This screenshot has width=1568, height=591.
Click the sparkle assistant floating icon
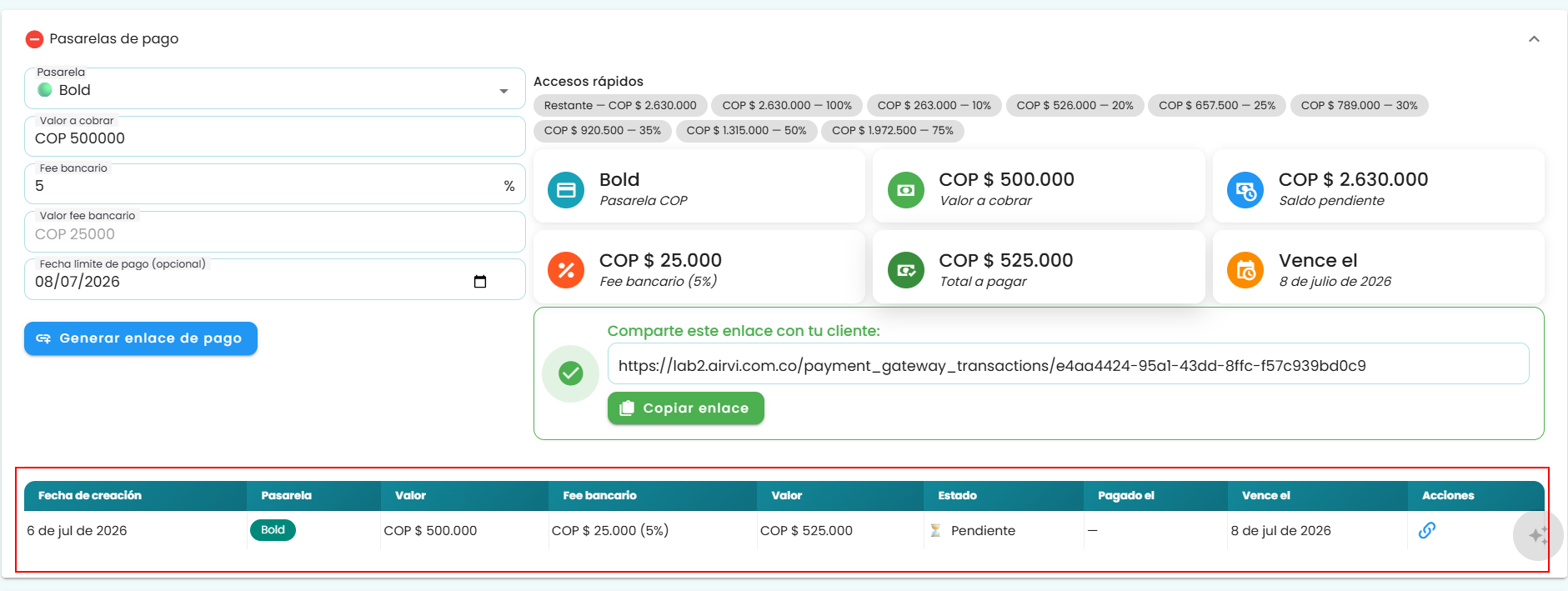coord(1538,535)
